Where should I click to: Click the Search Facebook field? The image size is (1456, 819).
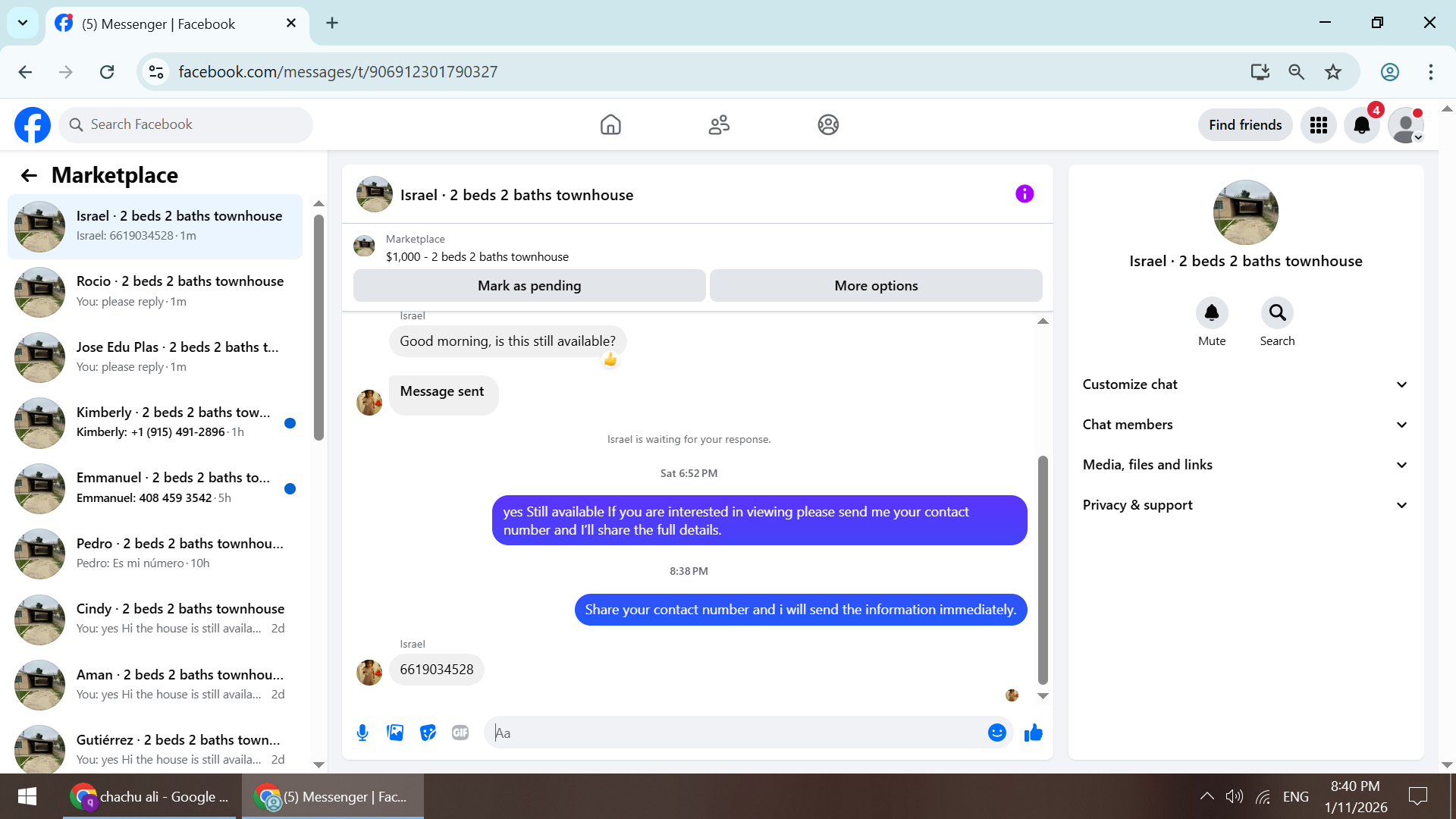point(186,124)
